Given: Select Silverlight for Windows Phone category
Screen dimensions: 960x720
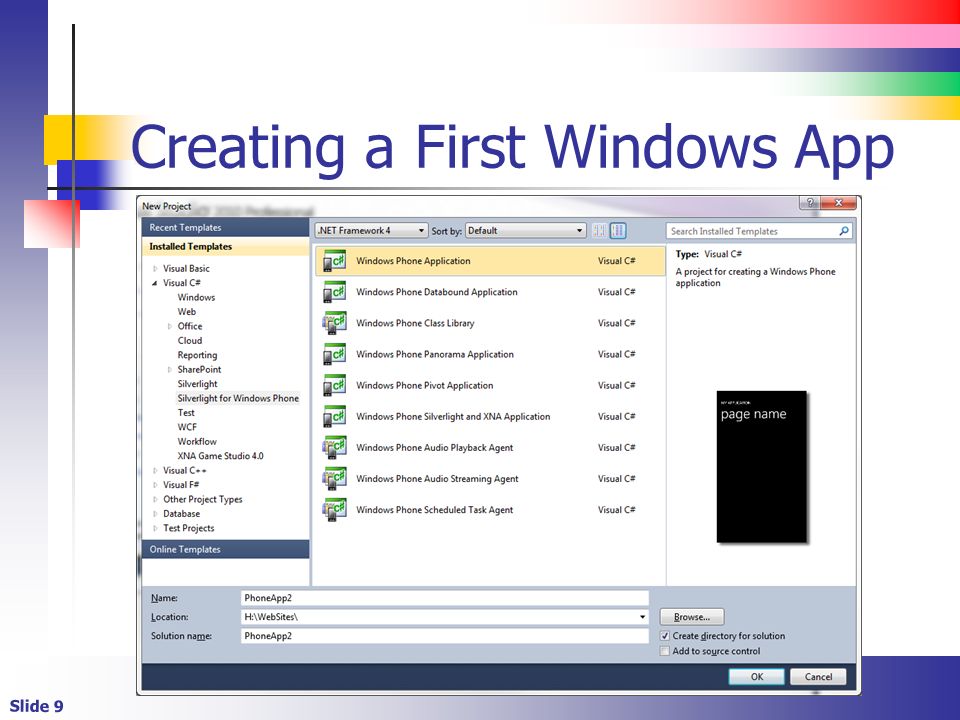Looking at the screenshot, I should click(x=238, y=399).
